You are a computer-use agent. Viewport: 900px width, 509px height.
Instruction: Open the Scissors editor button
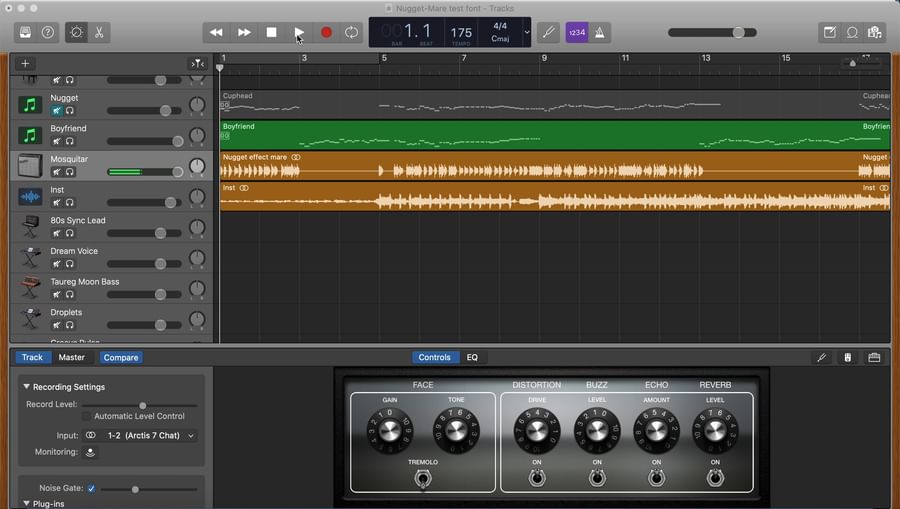coord(99,33)
